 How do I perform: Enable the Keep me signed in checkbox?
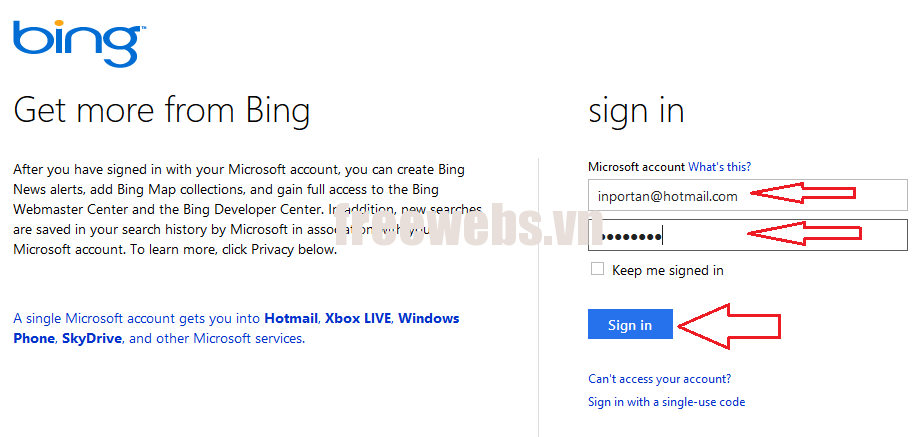tap(598, 269)
